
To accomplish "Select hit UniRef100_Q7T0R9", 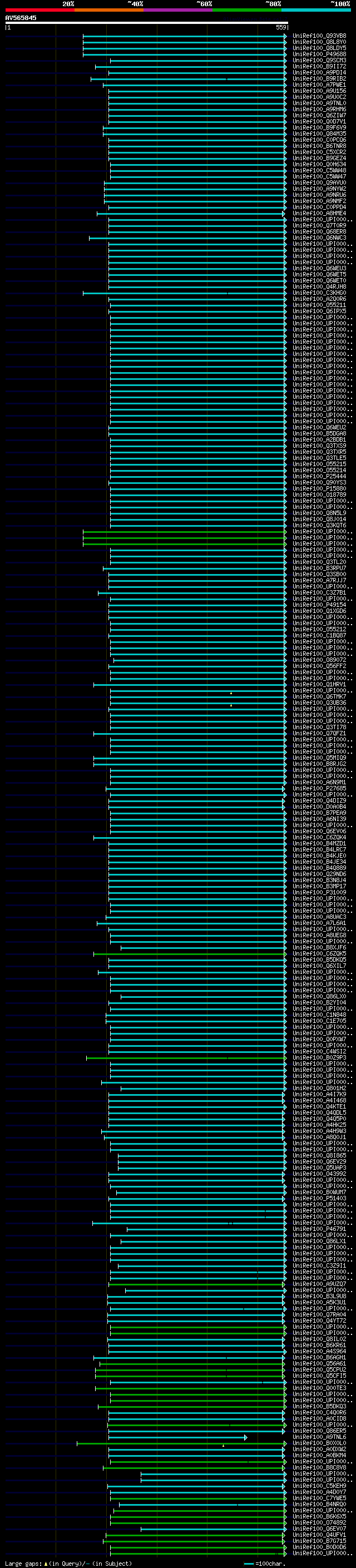I will coord(319,226).
